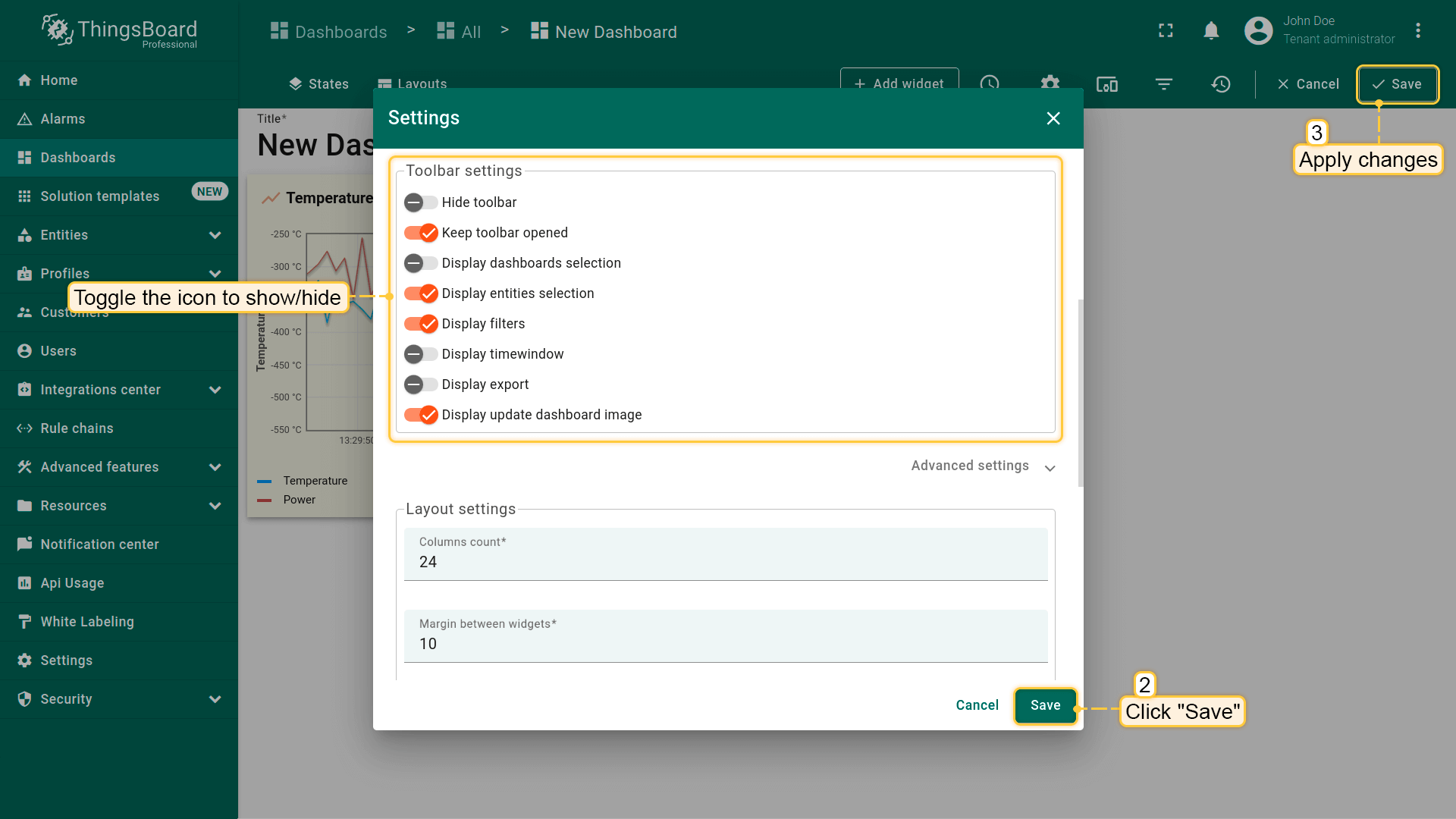1456x819 pixels.
Task: Click the notifications bell icon
Action: [1211, 30]
